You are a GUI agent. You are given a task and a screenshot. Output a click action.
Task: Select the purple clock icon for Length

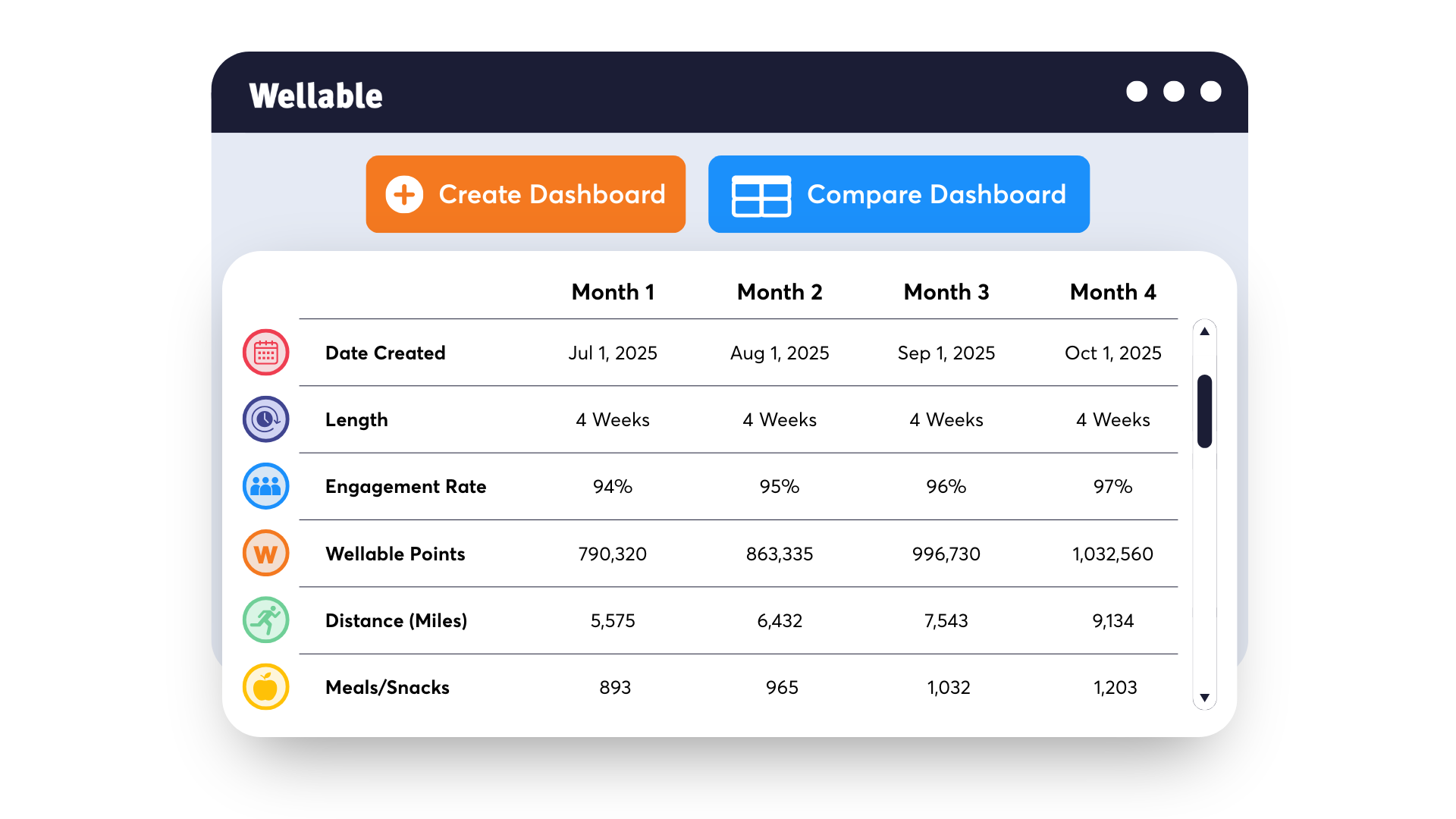point(265,419)
